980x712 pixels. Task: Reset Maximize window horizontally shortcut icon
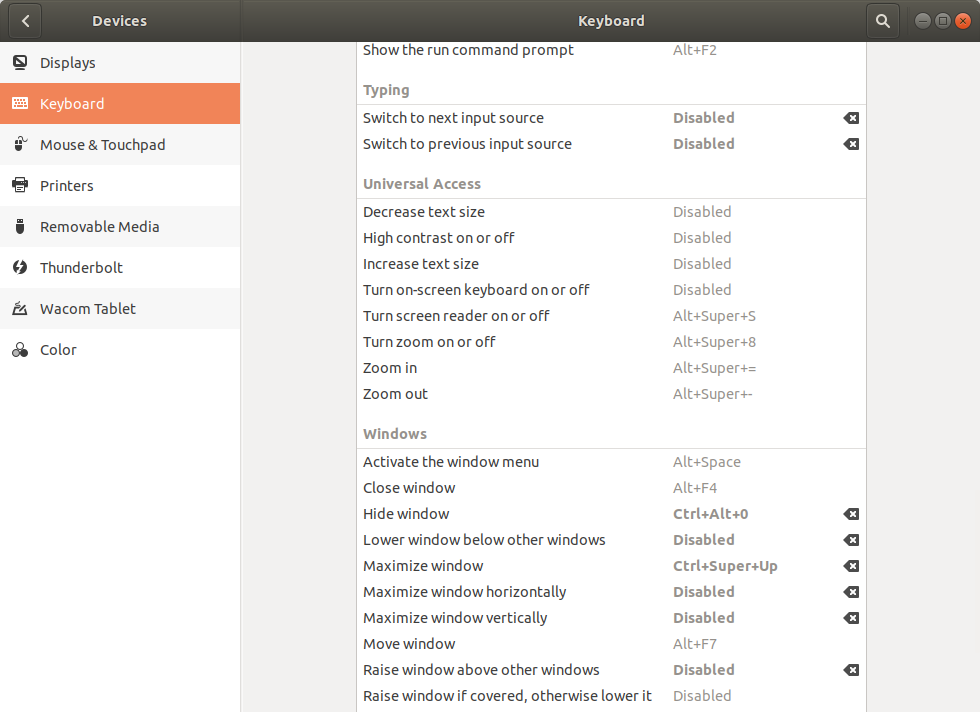tap(851, 592)
